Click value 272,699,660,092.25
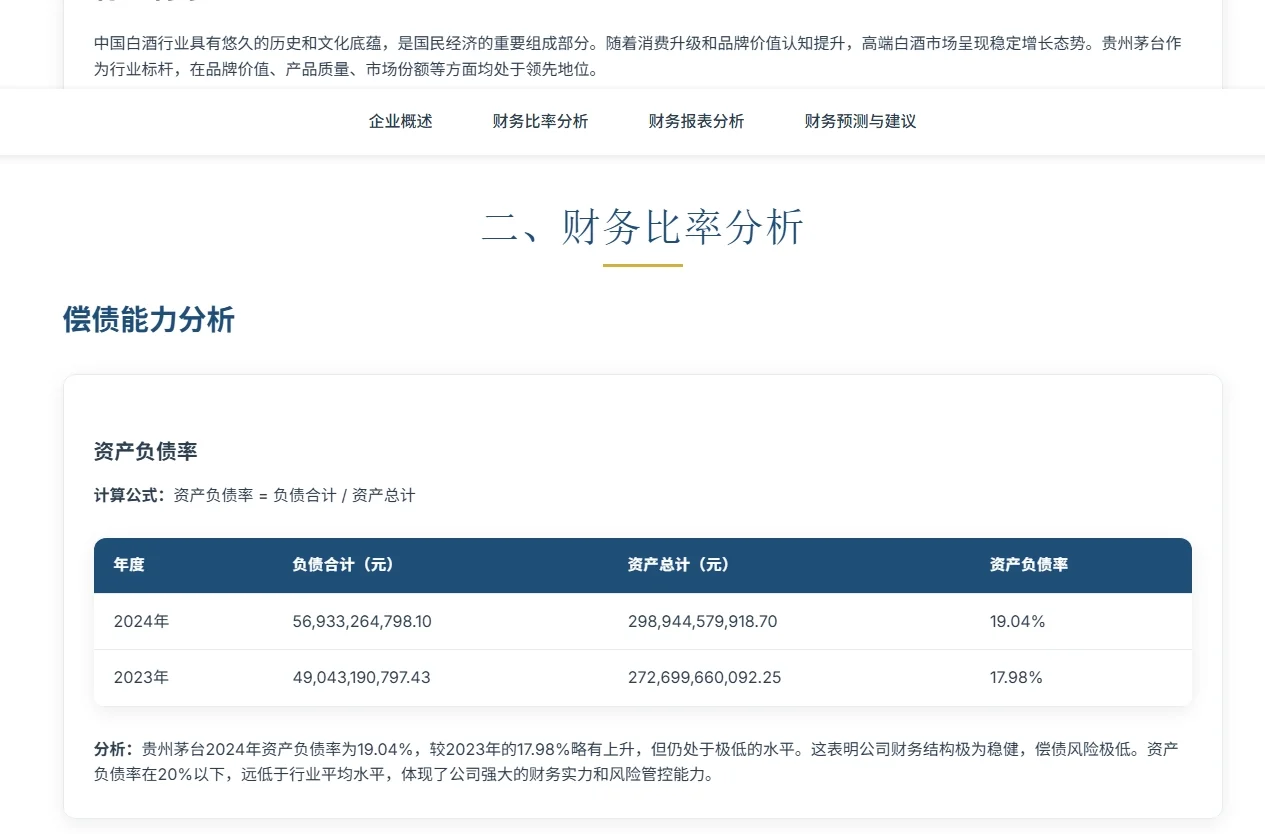Screen dimensions: 1265x834 [x=704, y=677]
